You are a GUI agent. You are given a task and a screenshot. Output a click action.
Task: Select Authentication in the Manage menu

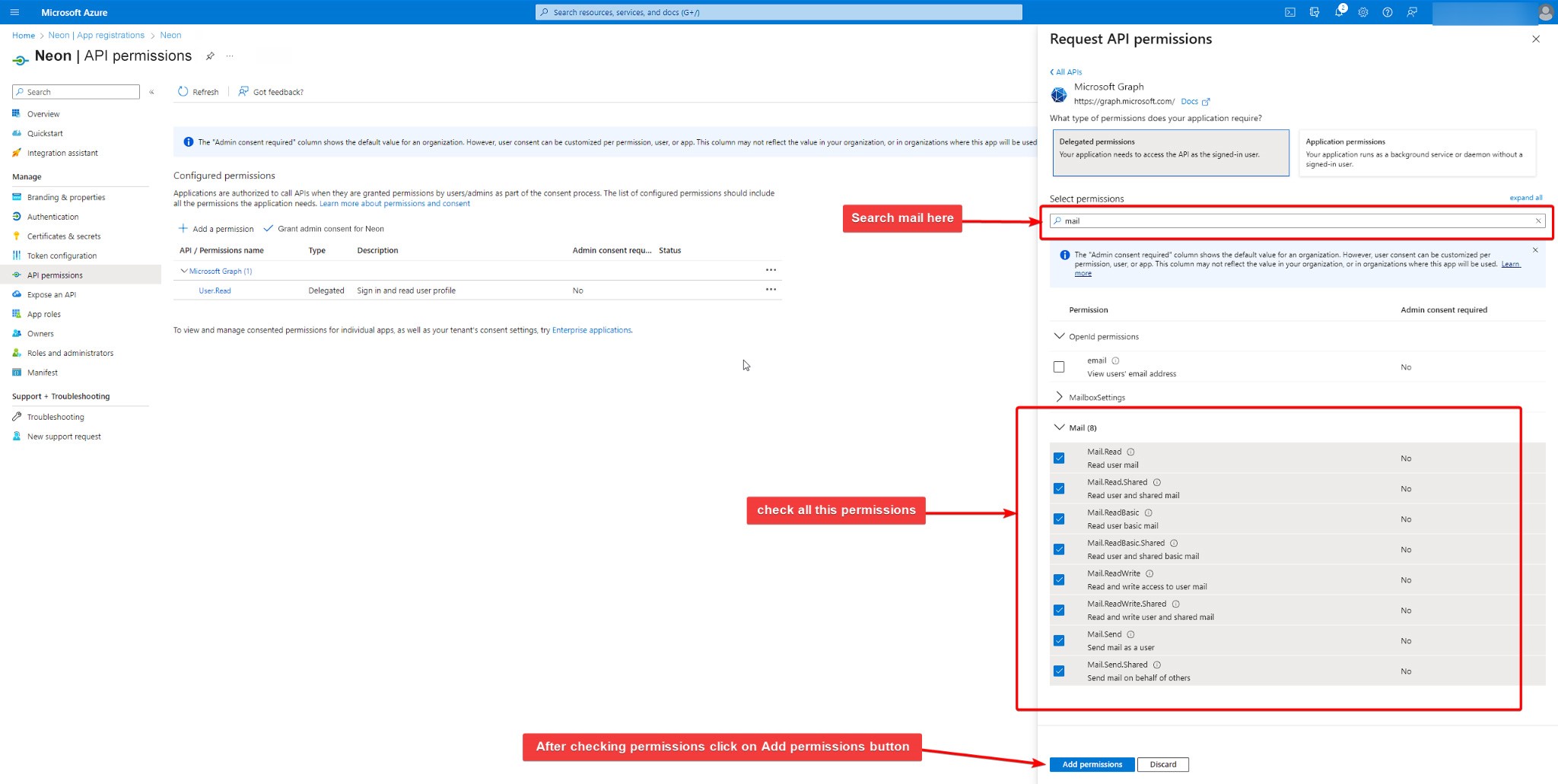(x=52, y=217)
